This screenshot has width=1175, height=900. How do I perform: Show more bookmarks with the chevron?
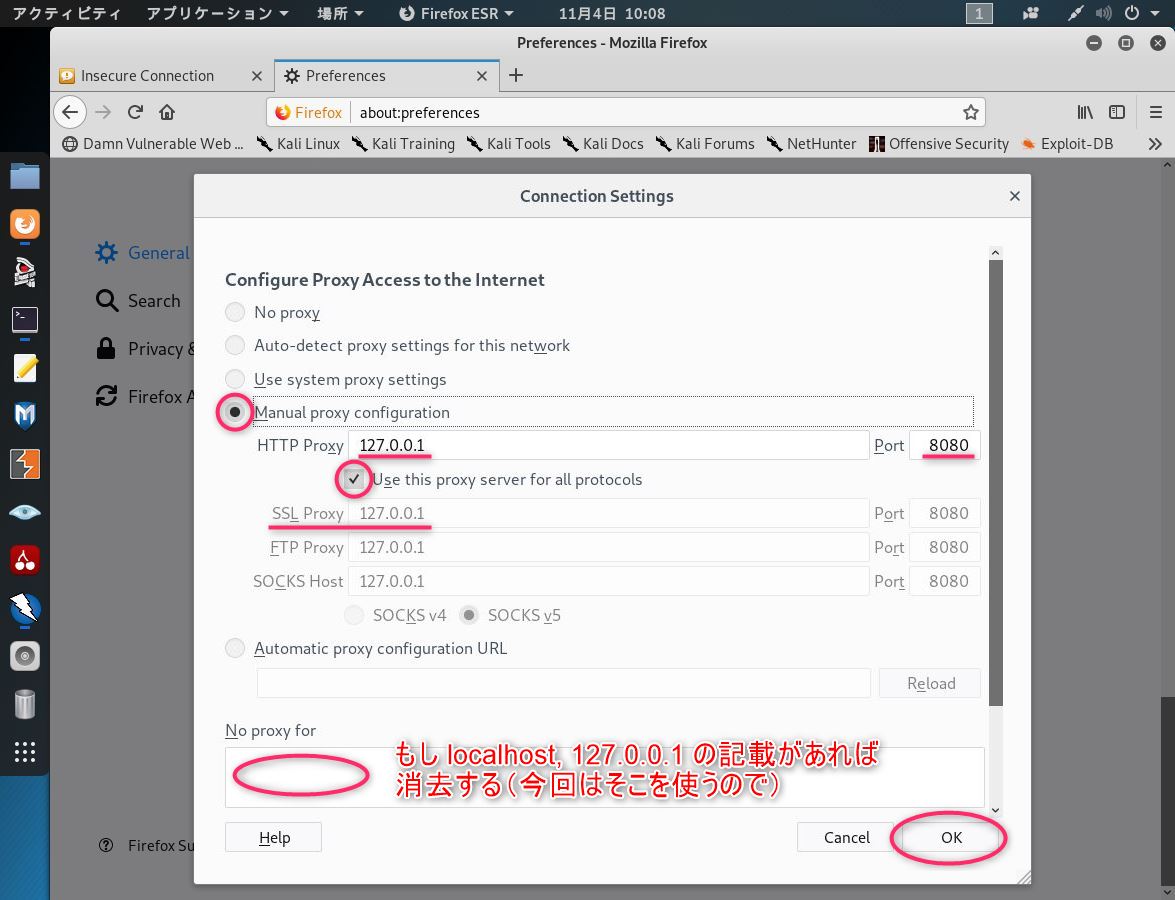pos(1155,144)
